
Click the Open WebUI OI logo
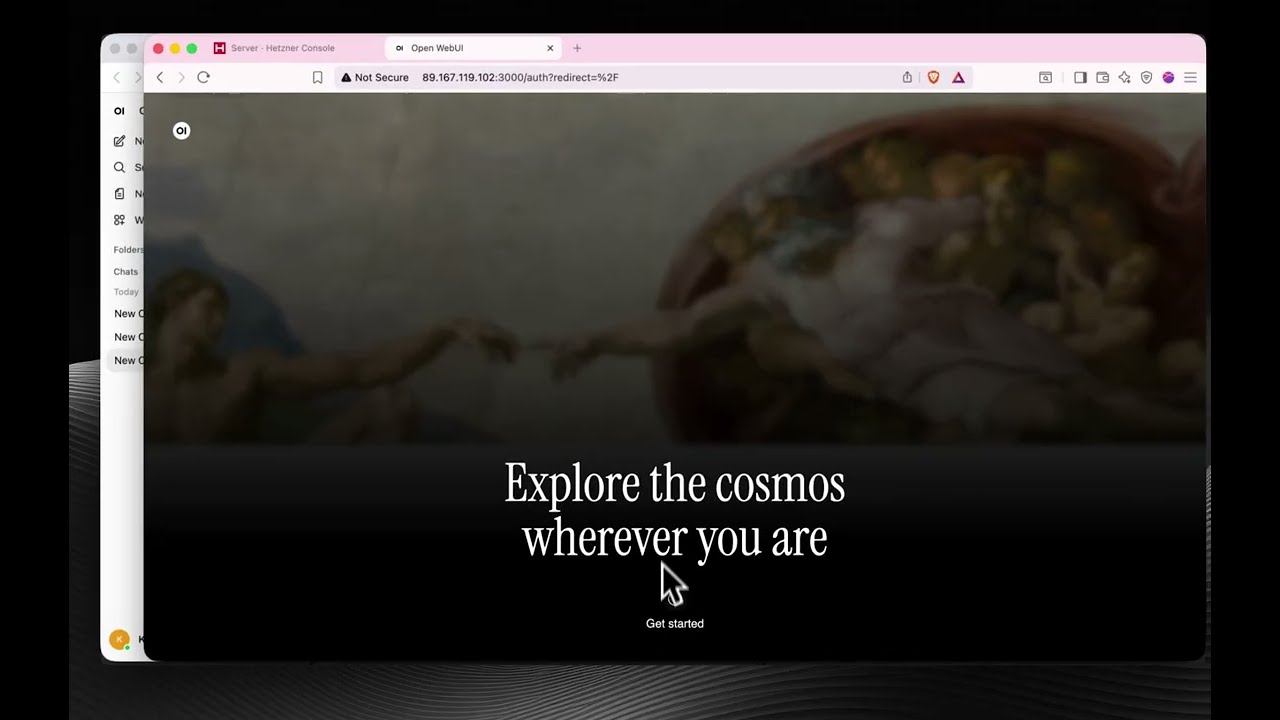coord(181,130)
